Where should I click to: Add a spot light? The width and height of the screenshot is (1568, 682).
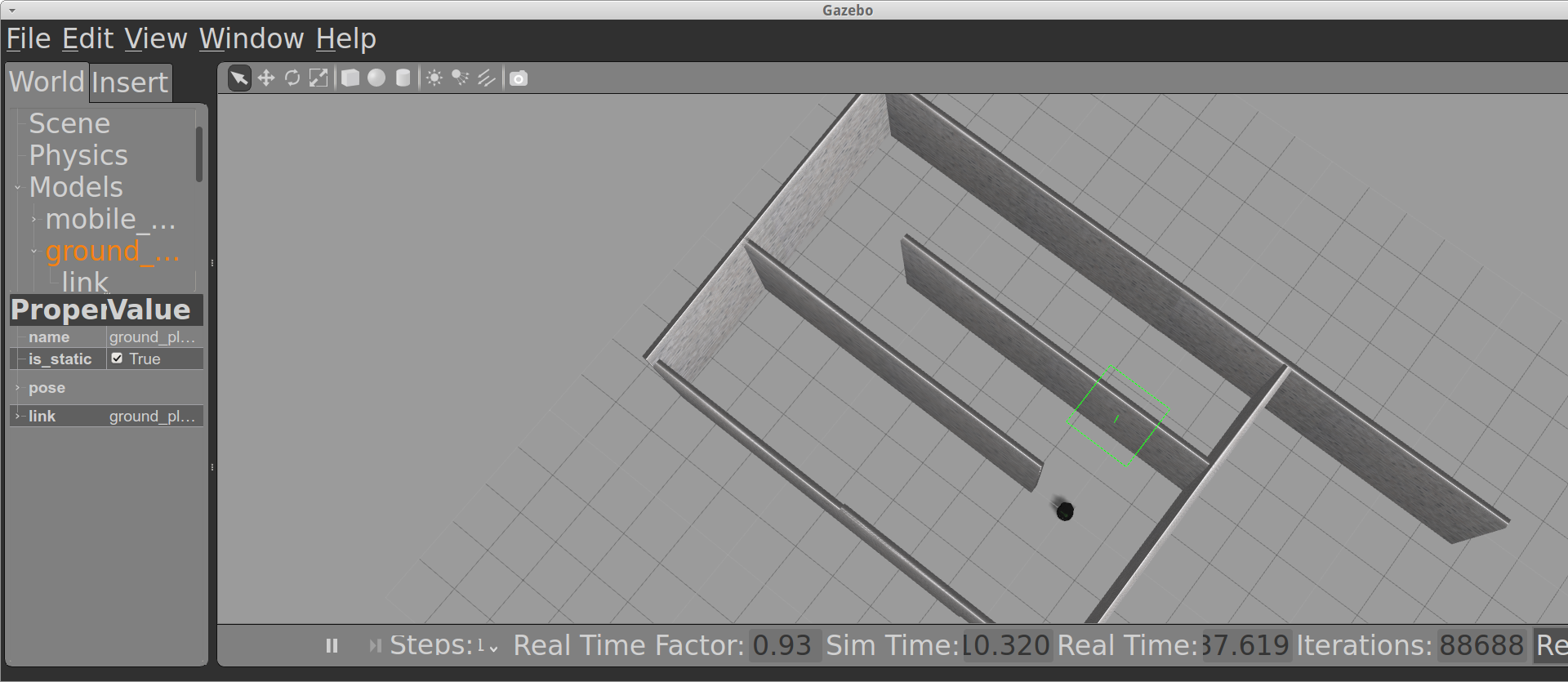click(461, 78)
